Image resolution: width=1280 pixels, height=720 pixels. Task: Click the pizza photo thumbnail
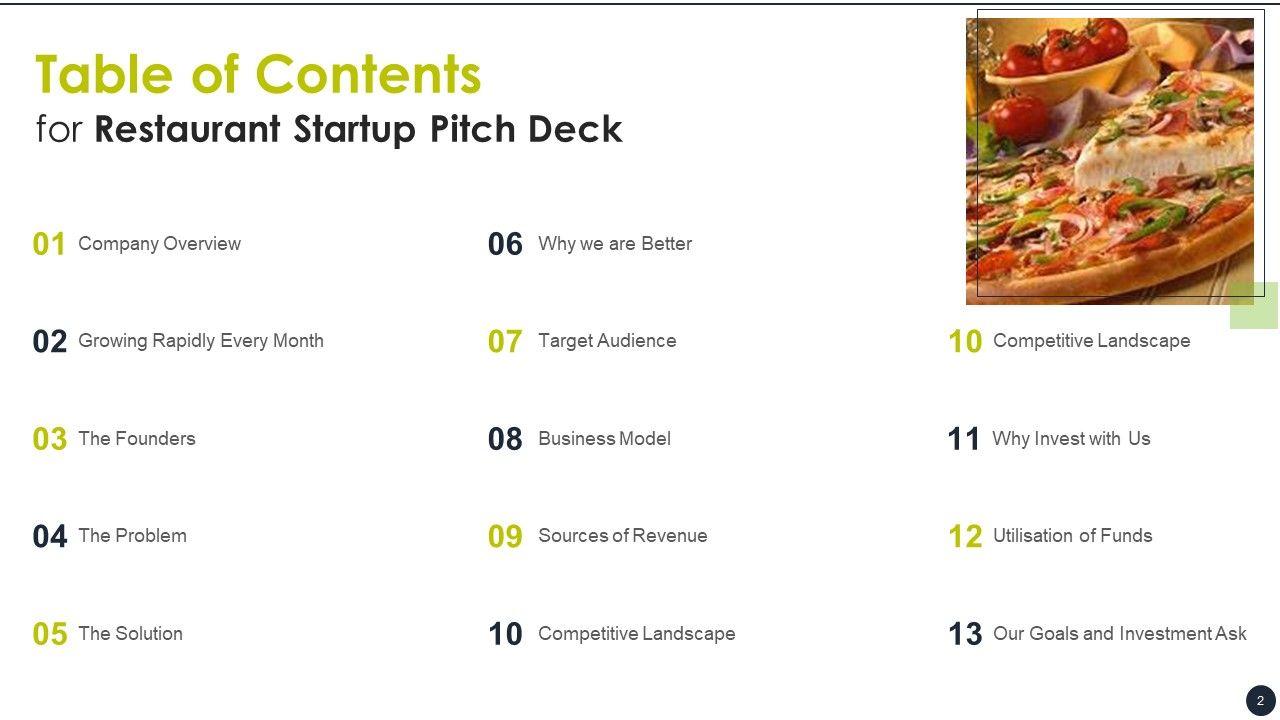coord(1110,160)
